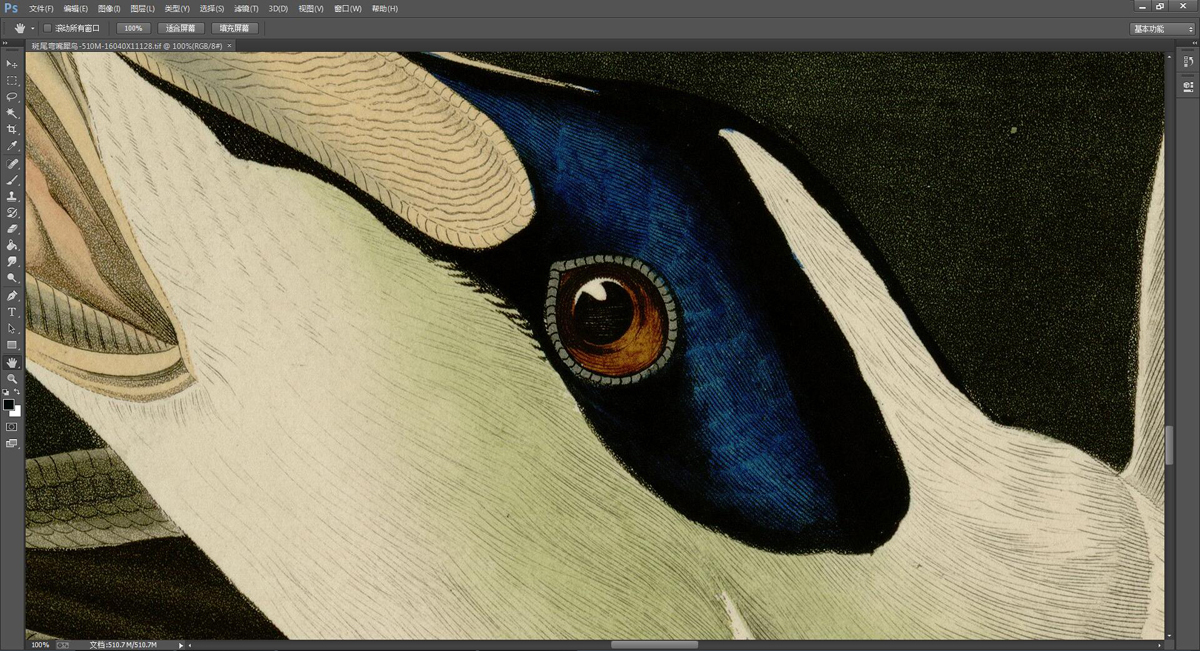Click the vertical scrollbar thumb

click(x=1169, y=446)
